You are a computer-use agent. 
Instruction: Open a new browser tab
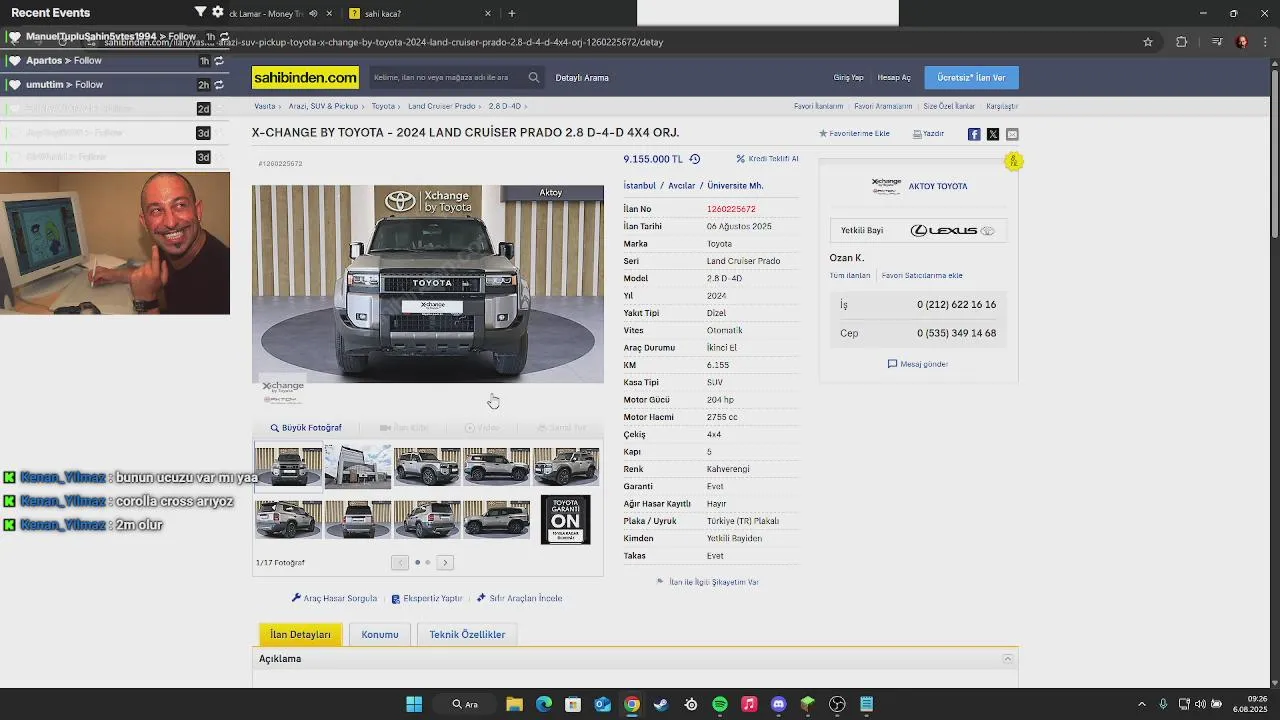(x=512, y=13)
